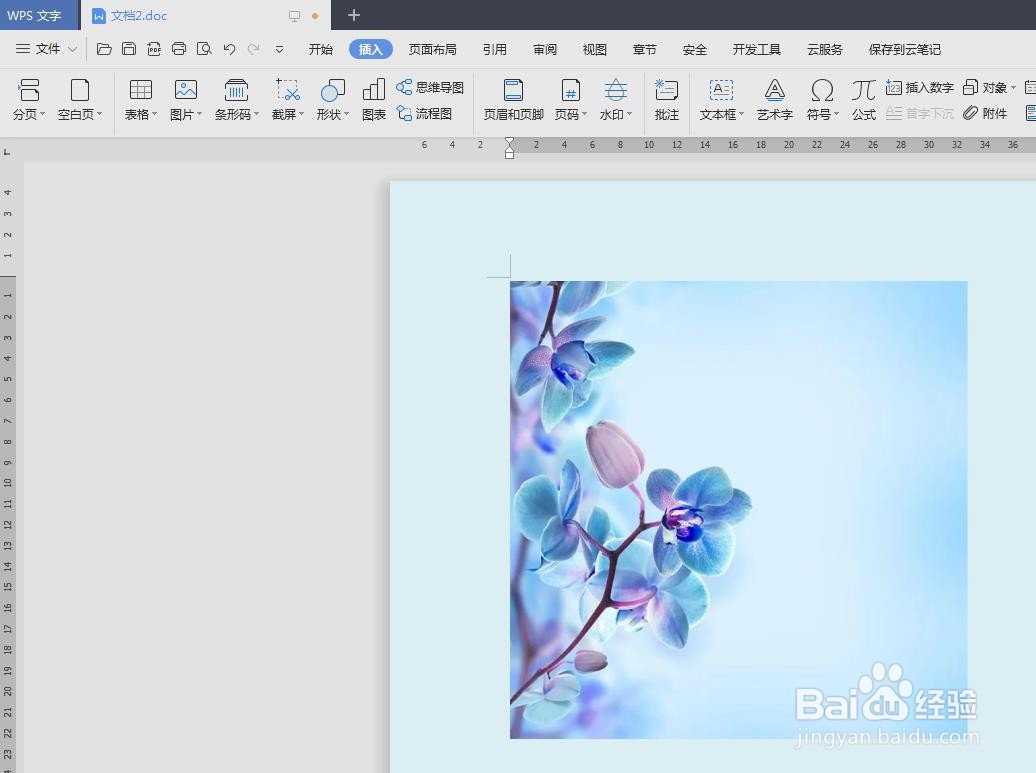Screen dimensions: 1036x773
Task: Insert a 批注 comment
Action: pyautogui.click(x=667, y=100)
